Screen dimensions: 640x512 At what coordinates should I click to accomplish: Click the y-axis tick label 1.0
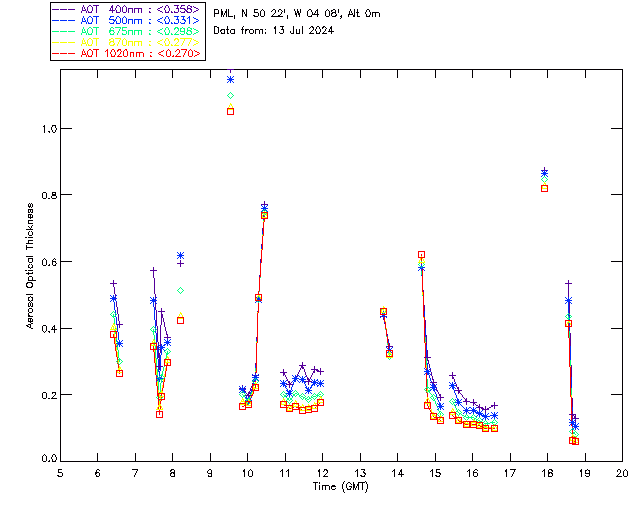(46, 129)
